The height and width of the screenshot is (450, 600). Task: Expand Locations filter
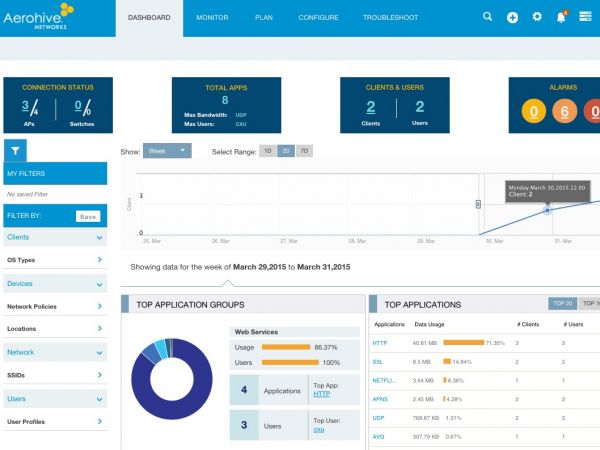pos(55,329)
